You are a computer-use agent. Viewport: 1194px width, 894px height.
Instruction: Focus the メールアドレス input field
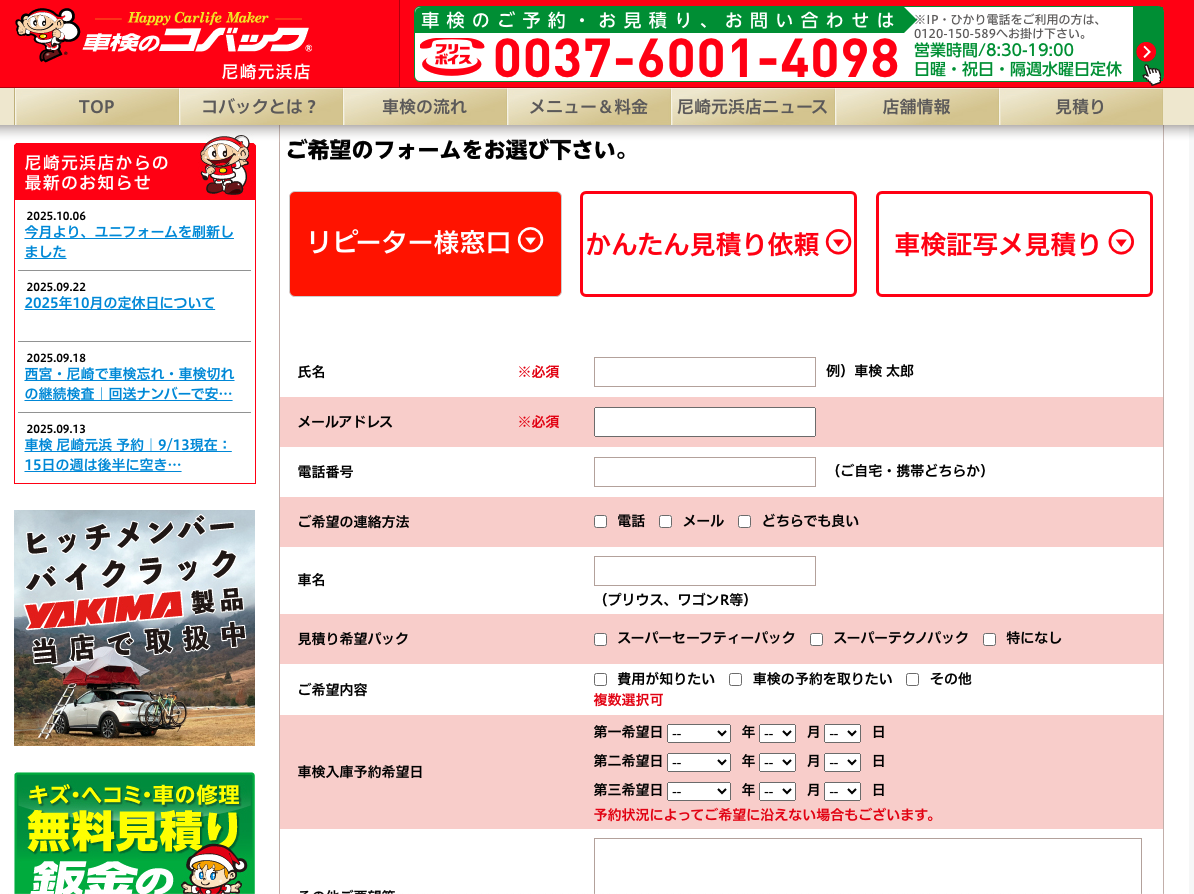tap(704, 422)
